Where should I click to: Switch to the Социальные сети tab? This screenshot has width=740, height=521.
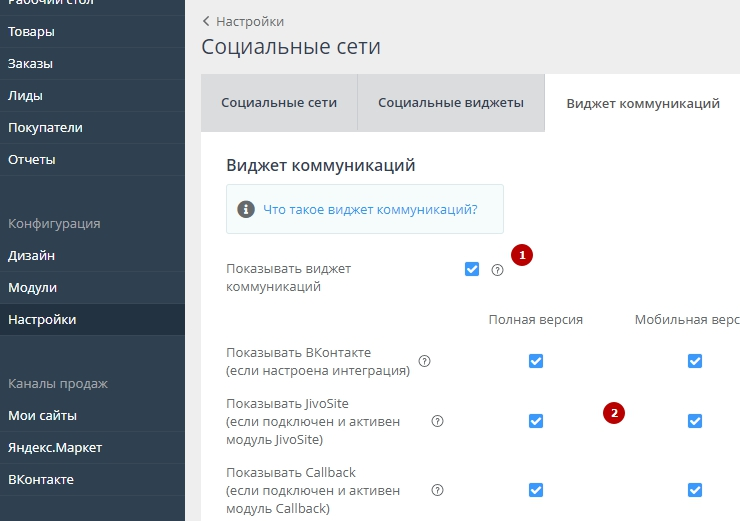(x=279, y=103)
